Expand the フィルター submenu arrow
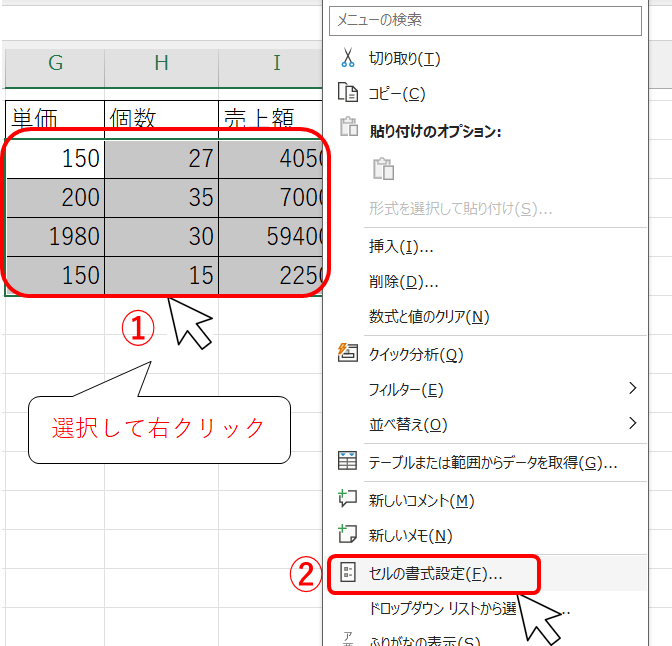 tap(632, 389)
